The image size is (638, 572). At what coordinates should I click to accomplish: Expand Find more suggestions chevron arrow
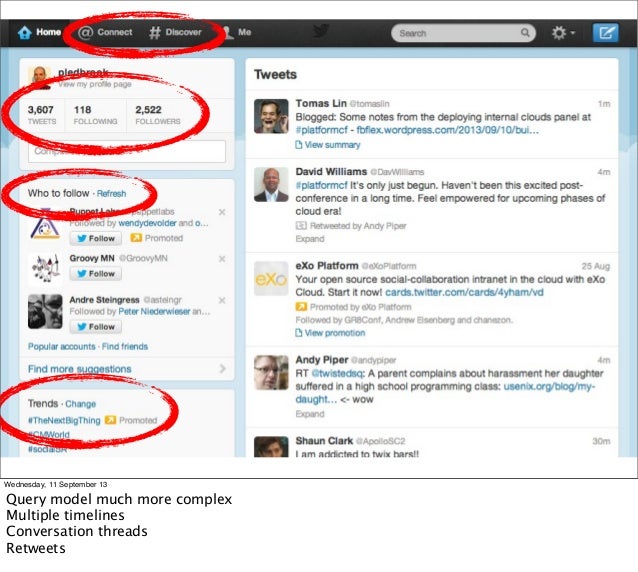tap(223, 369)
